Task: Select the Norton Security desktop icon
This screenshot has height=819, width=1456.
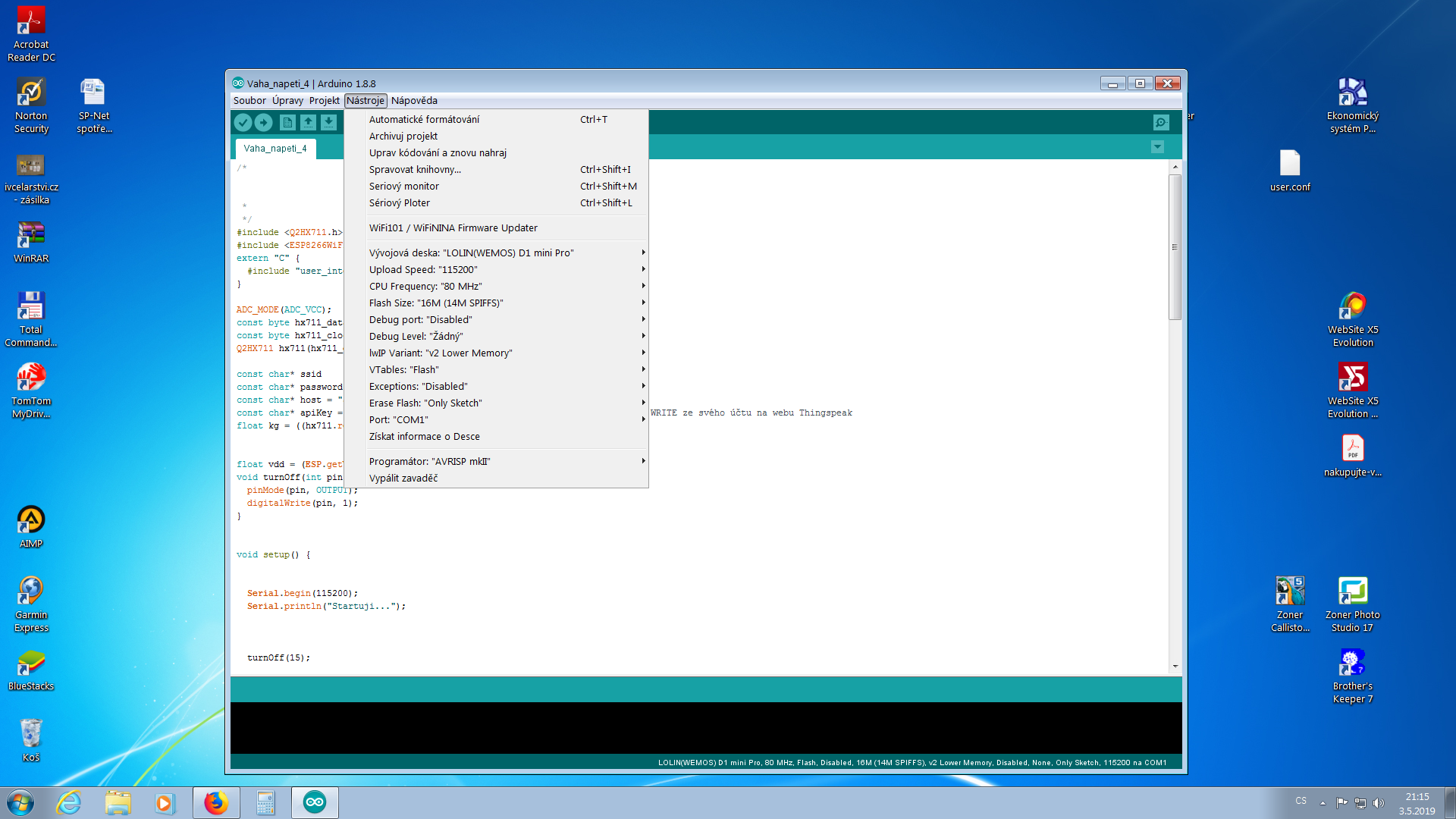Action: (x=31, y=105)
